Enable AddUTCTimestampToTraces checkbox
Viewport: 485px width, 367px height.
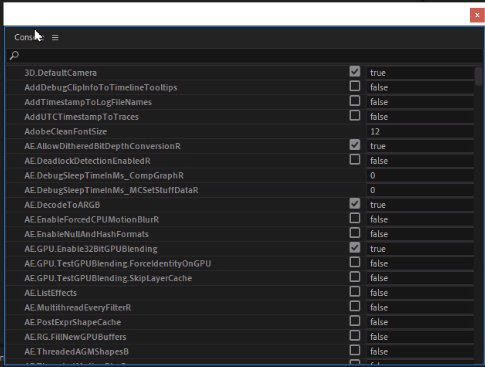(355, 115)
